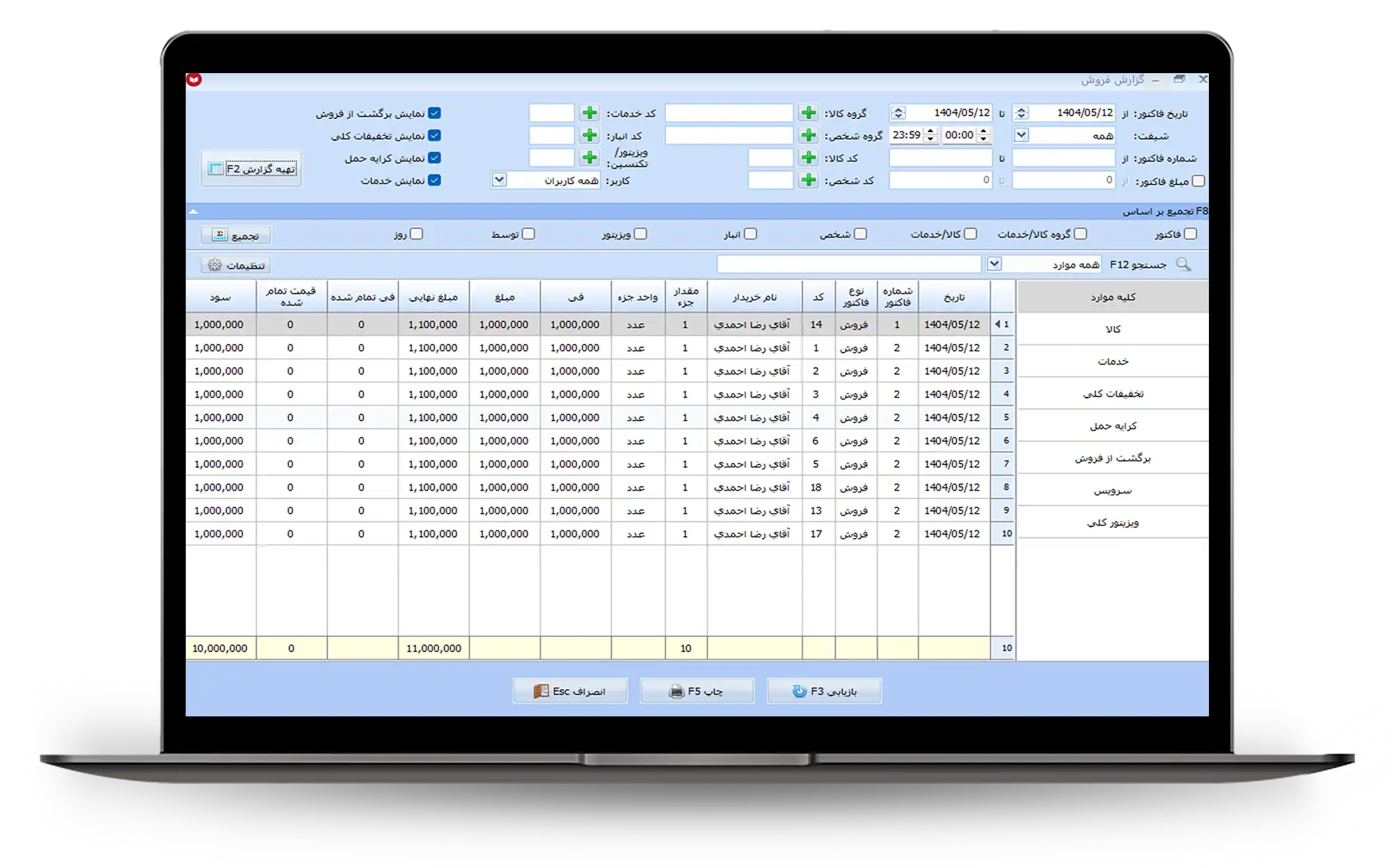Toggle نمایش تخفیفات کلی checkbox

tap(434, 135)
